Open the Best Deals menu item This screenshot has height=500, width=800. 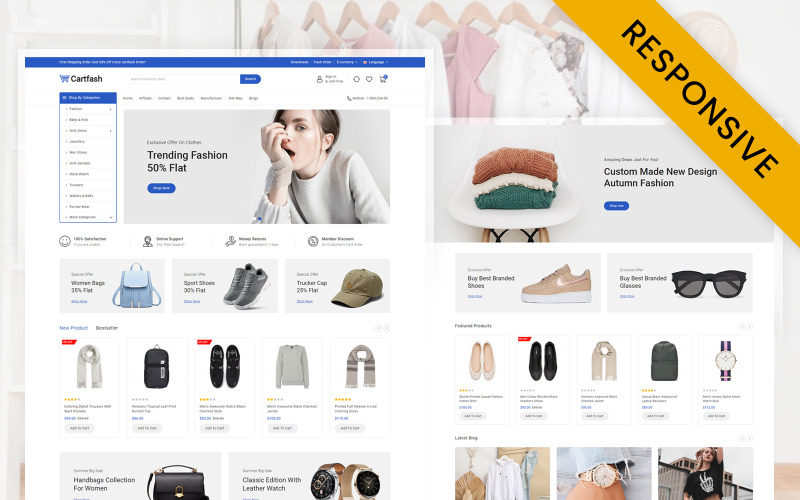click(186, 98)
